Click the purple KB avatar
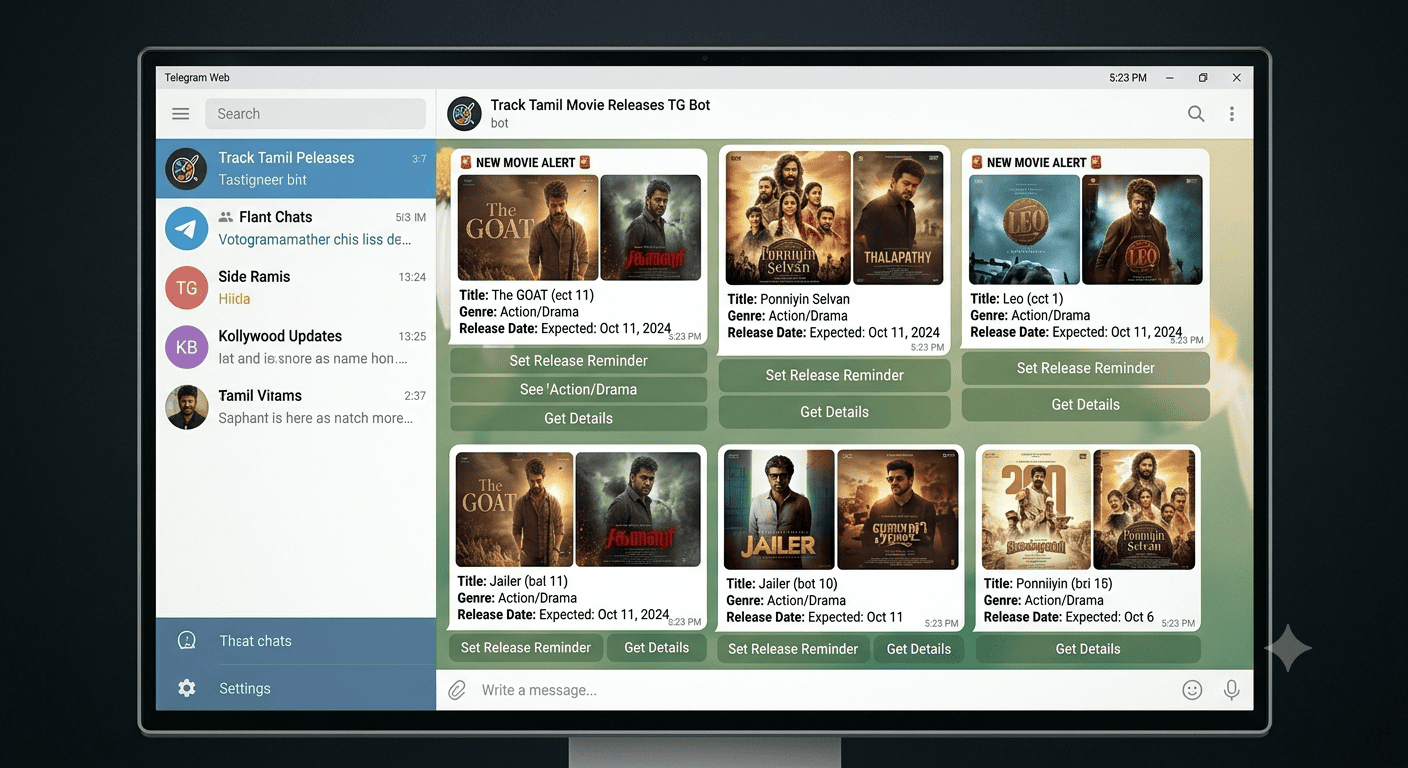 [x=187, y=348]
